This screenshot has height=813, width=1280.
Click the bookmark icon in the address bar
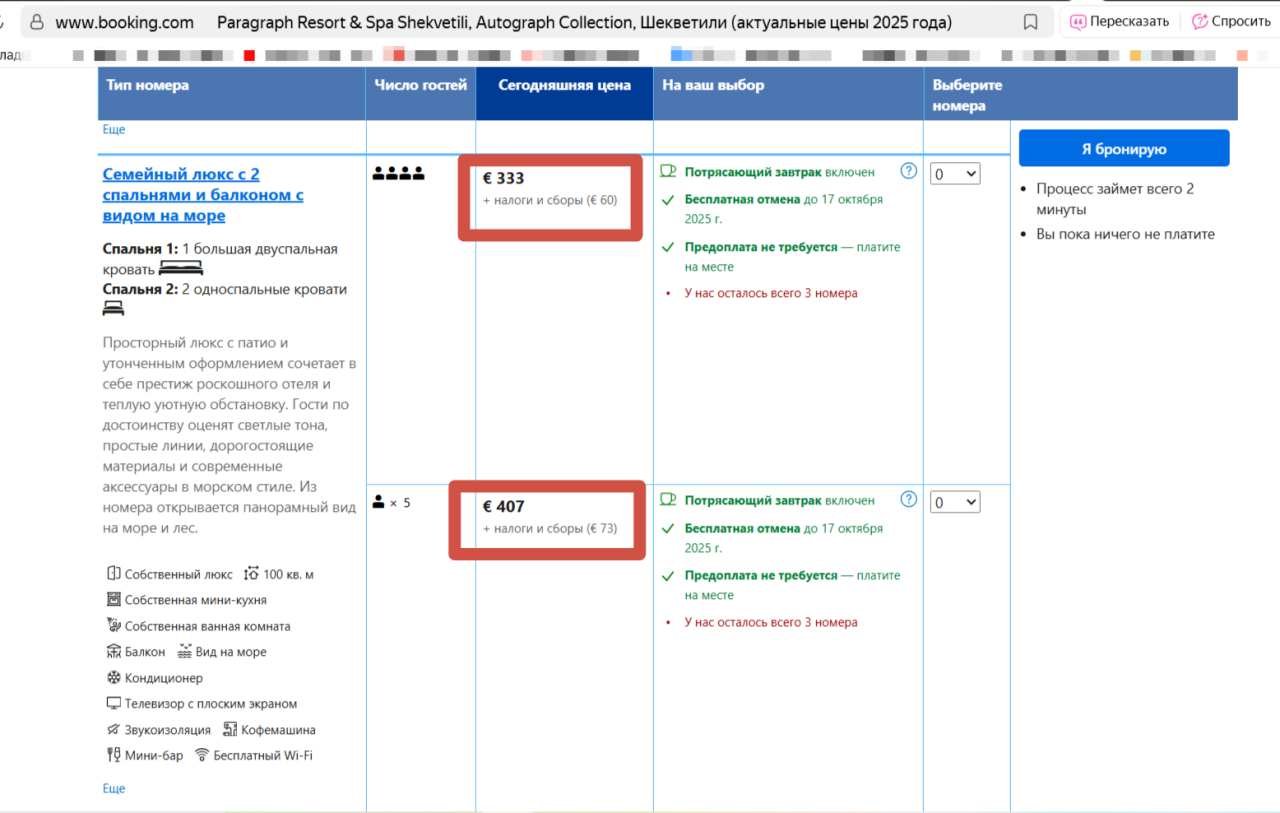pyautogui.click(x=1030, y=22)
